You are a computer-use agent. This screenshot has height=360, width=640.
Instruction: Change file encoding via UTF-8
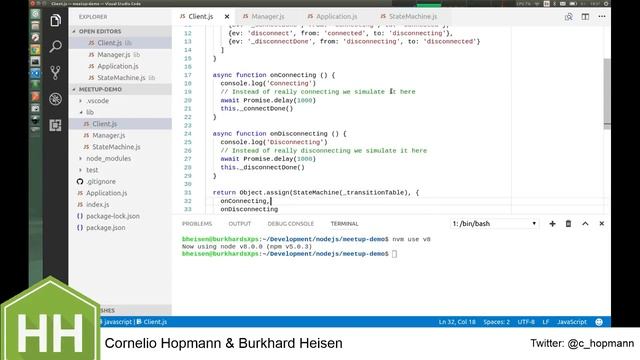tap(526, 322)
